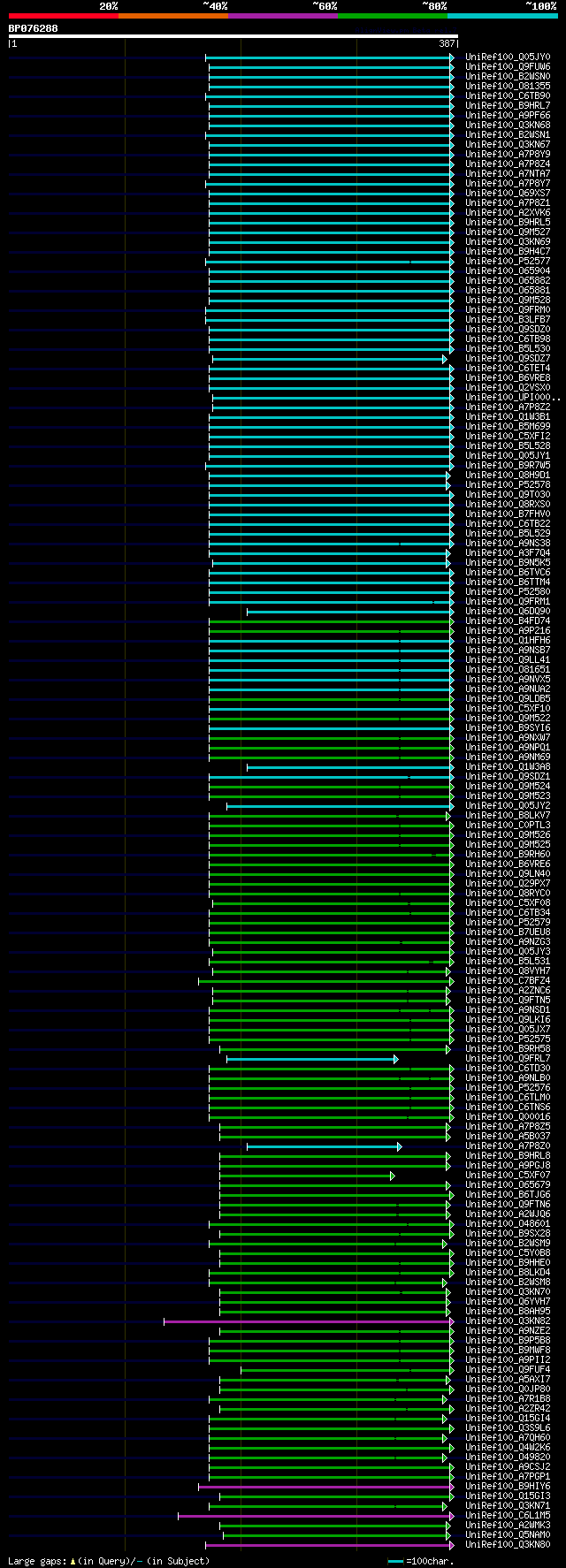Image resolution: width=566 pixels, height=1568 pixels.
Task: Select hit UniRef100_C0PTL3
Action: point(508,826)
